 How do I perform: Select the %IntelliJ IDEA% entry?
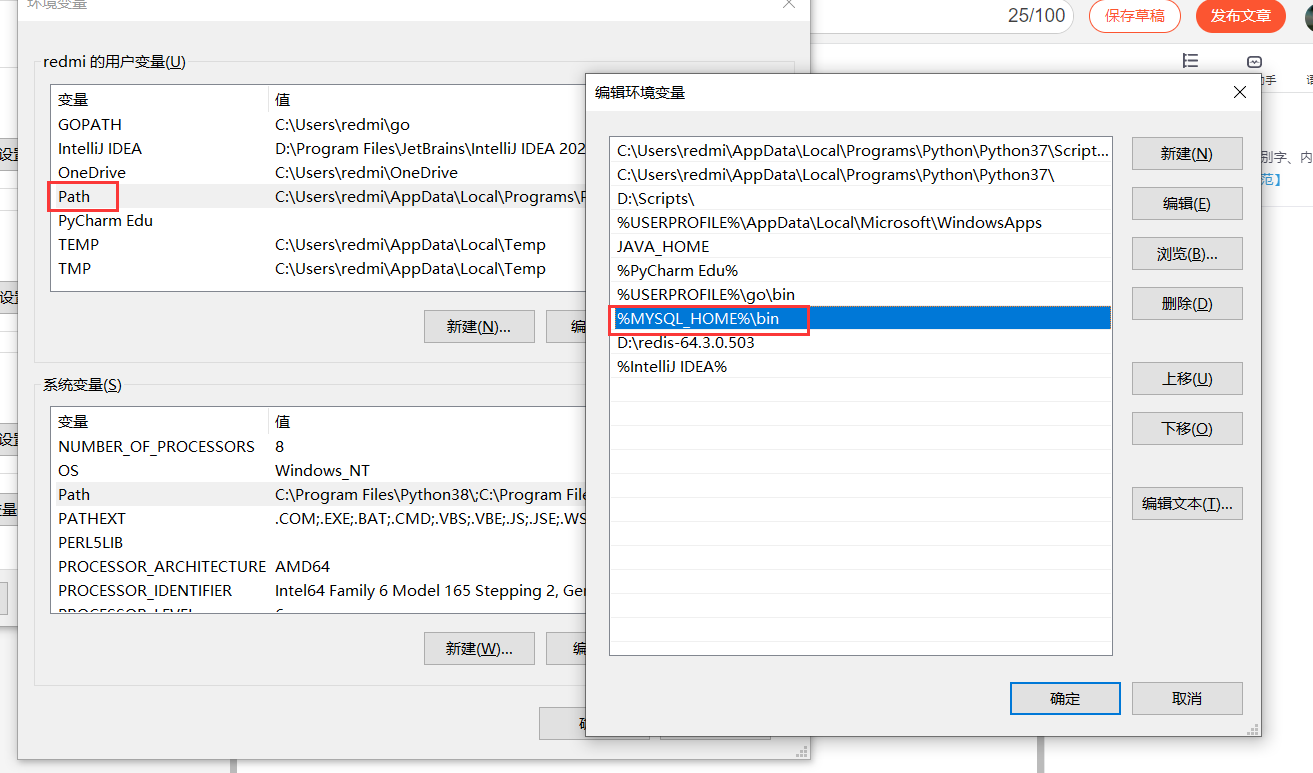861,367
